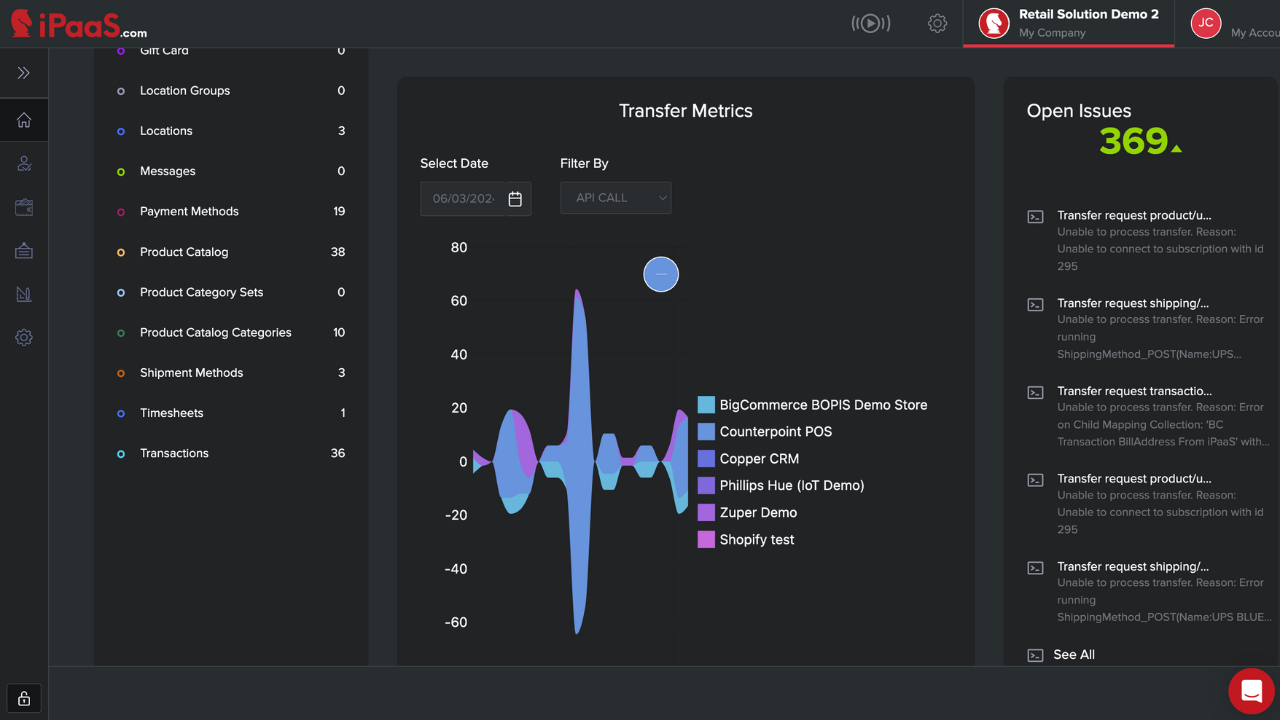1280x720 pixels.
Task: Open See All open issues
Action: 1074,655
